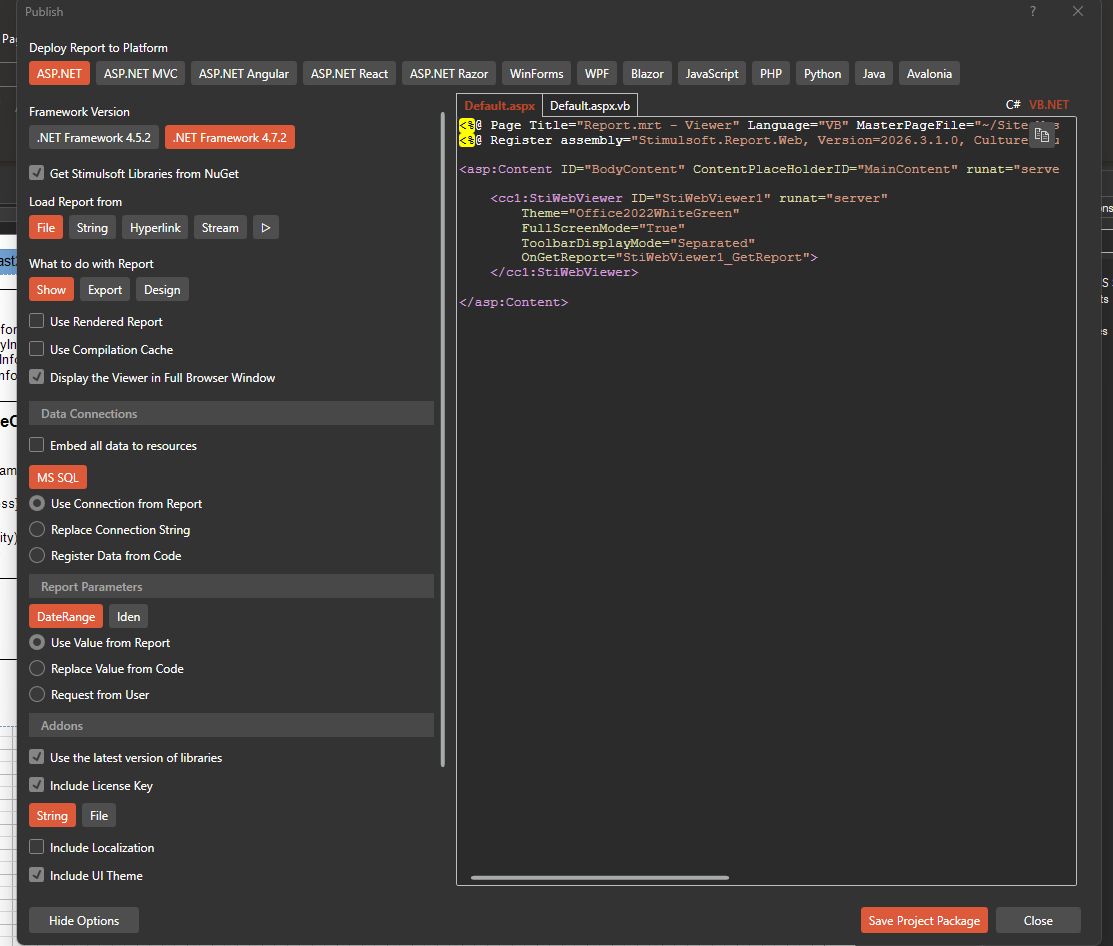The image size is (1113, 946).
Task: Load report from Hyperlink
Action: [x=155, y=228]
